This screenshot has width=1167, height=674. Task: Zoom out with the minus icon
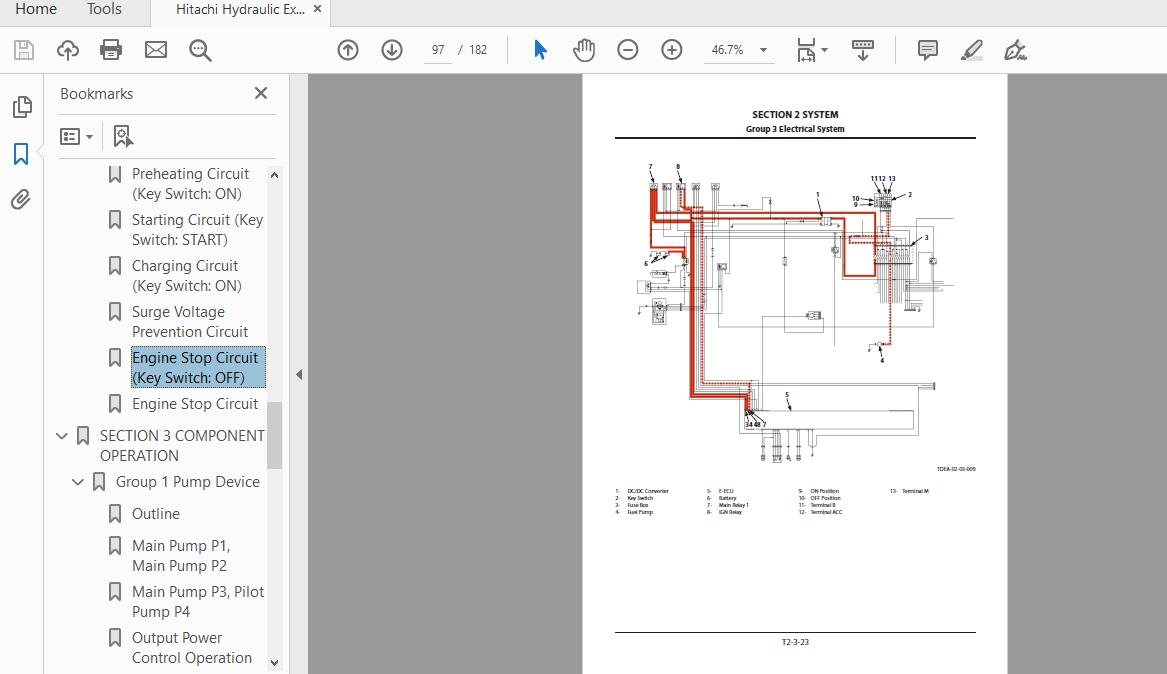pyautogui.click(x=628, y=50)
